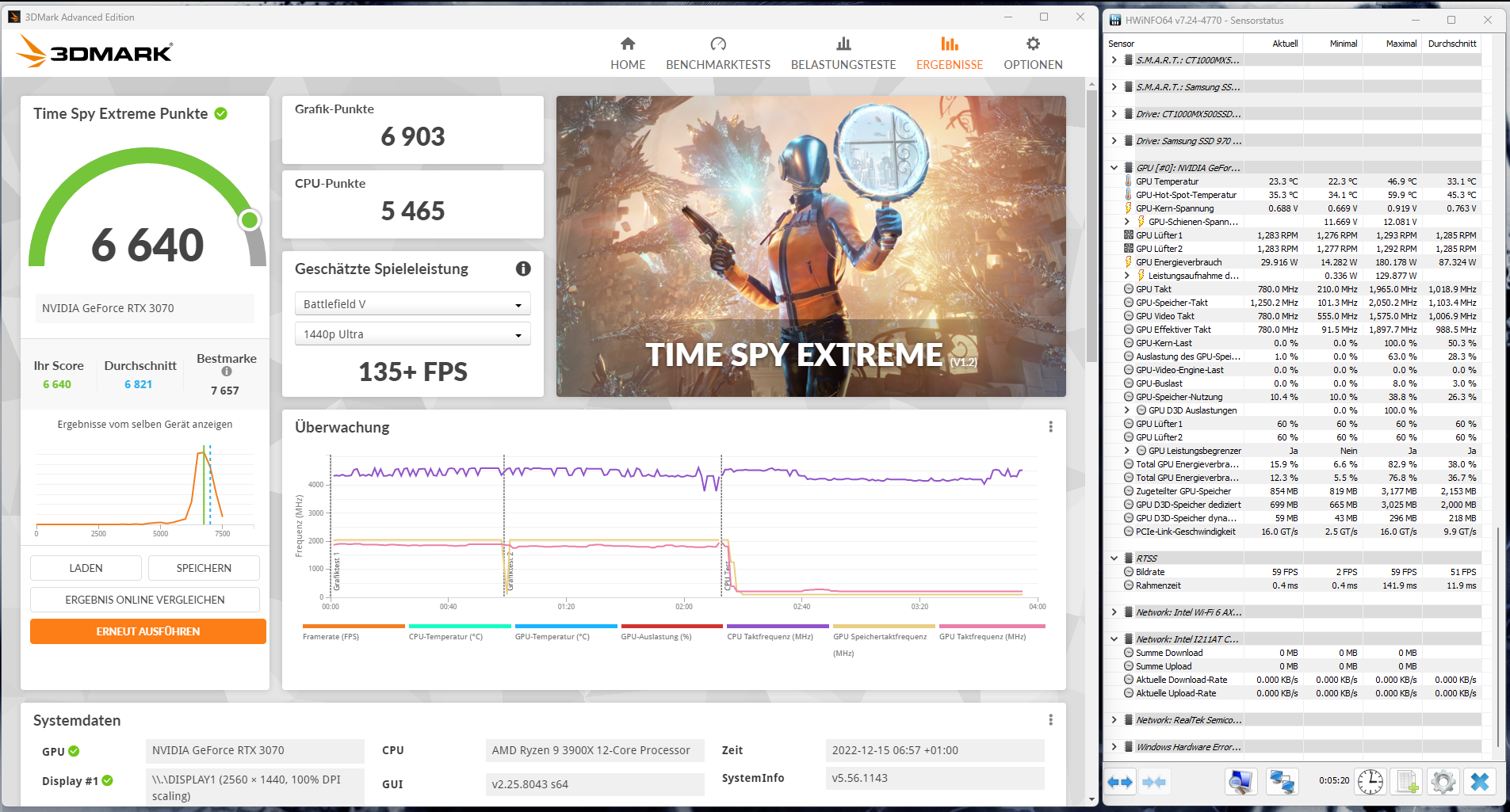Screen dimensions: 1510x812
Task: Click the orange ERNEUT AUSFÜHREN button
Action: click(148, 631)
